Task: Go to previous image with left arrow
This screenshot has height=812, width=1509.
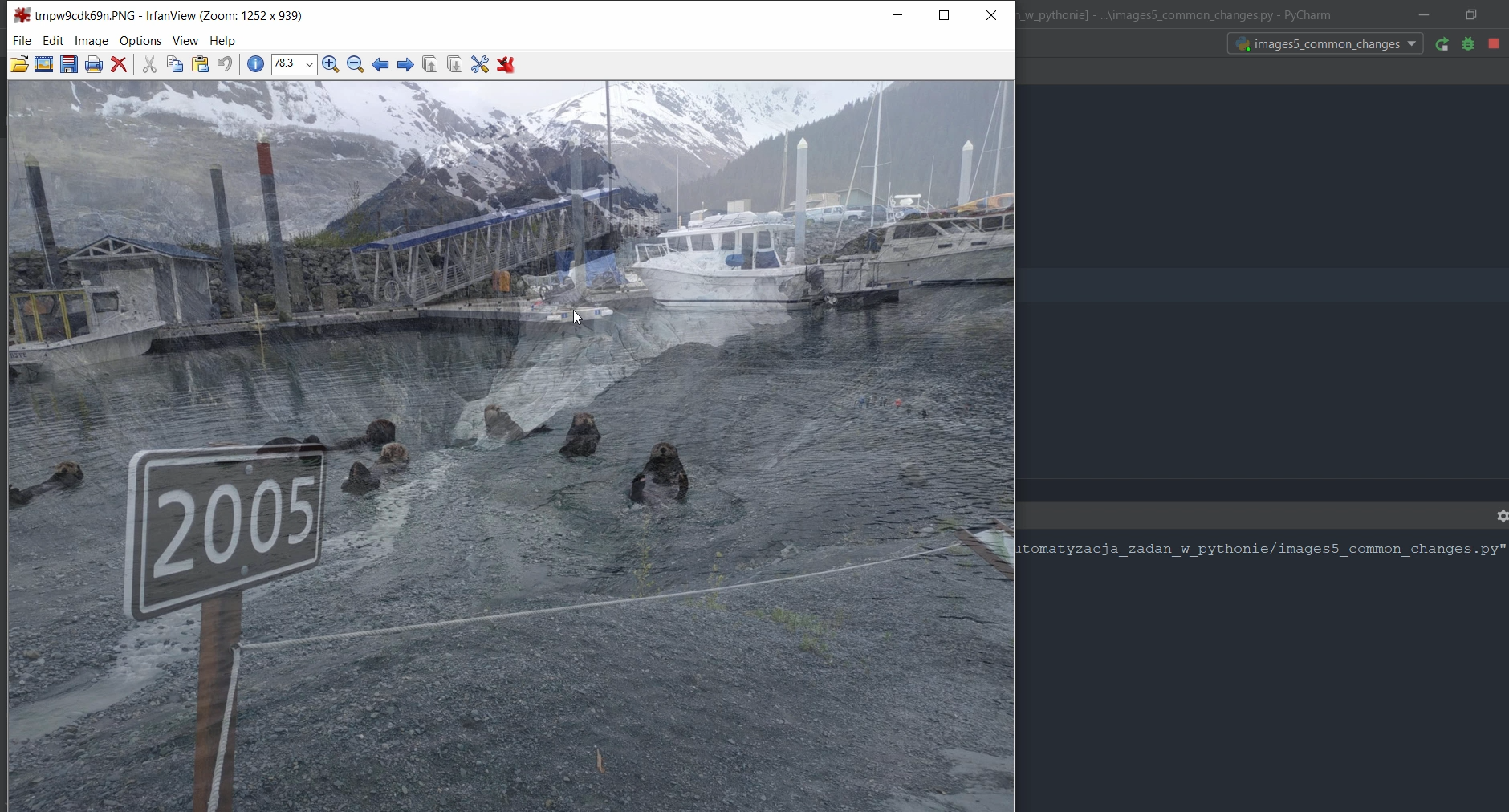Action: (380, 65)
